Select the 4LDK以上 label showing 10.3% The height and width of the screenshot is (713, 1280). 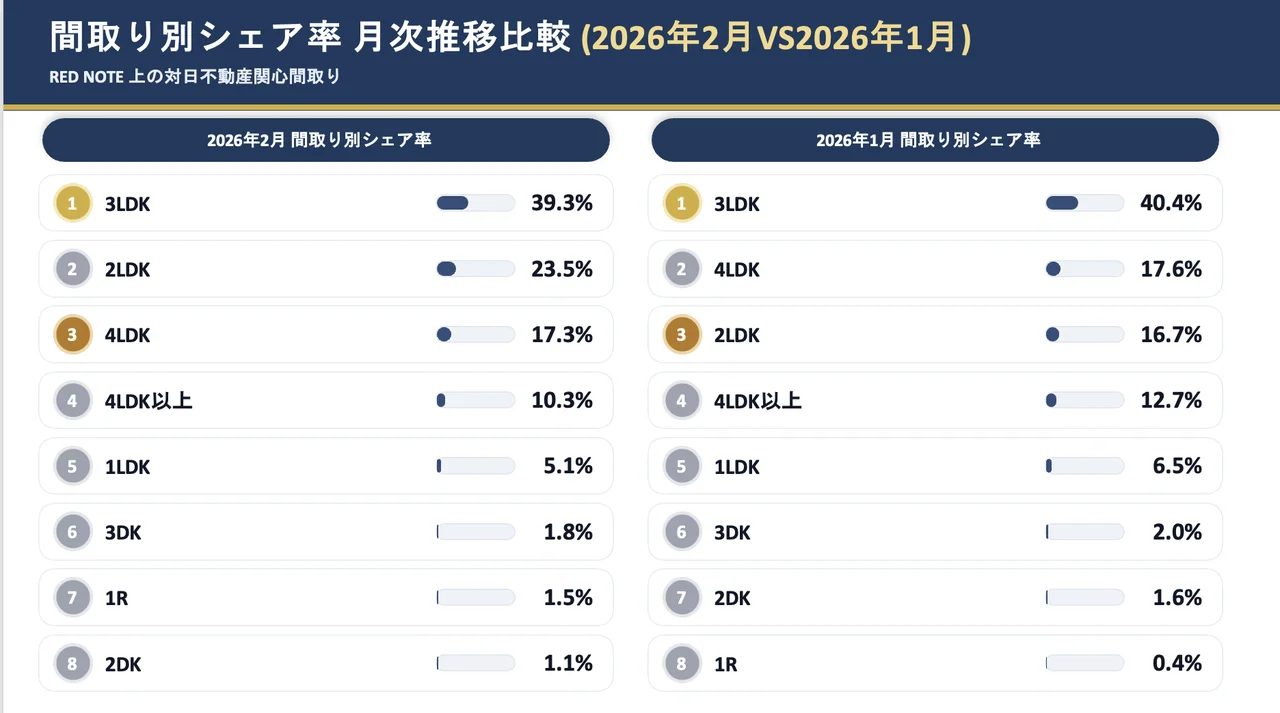pos(148,401)
